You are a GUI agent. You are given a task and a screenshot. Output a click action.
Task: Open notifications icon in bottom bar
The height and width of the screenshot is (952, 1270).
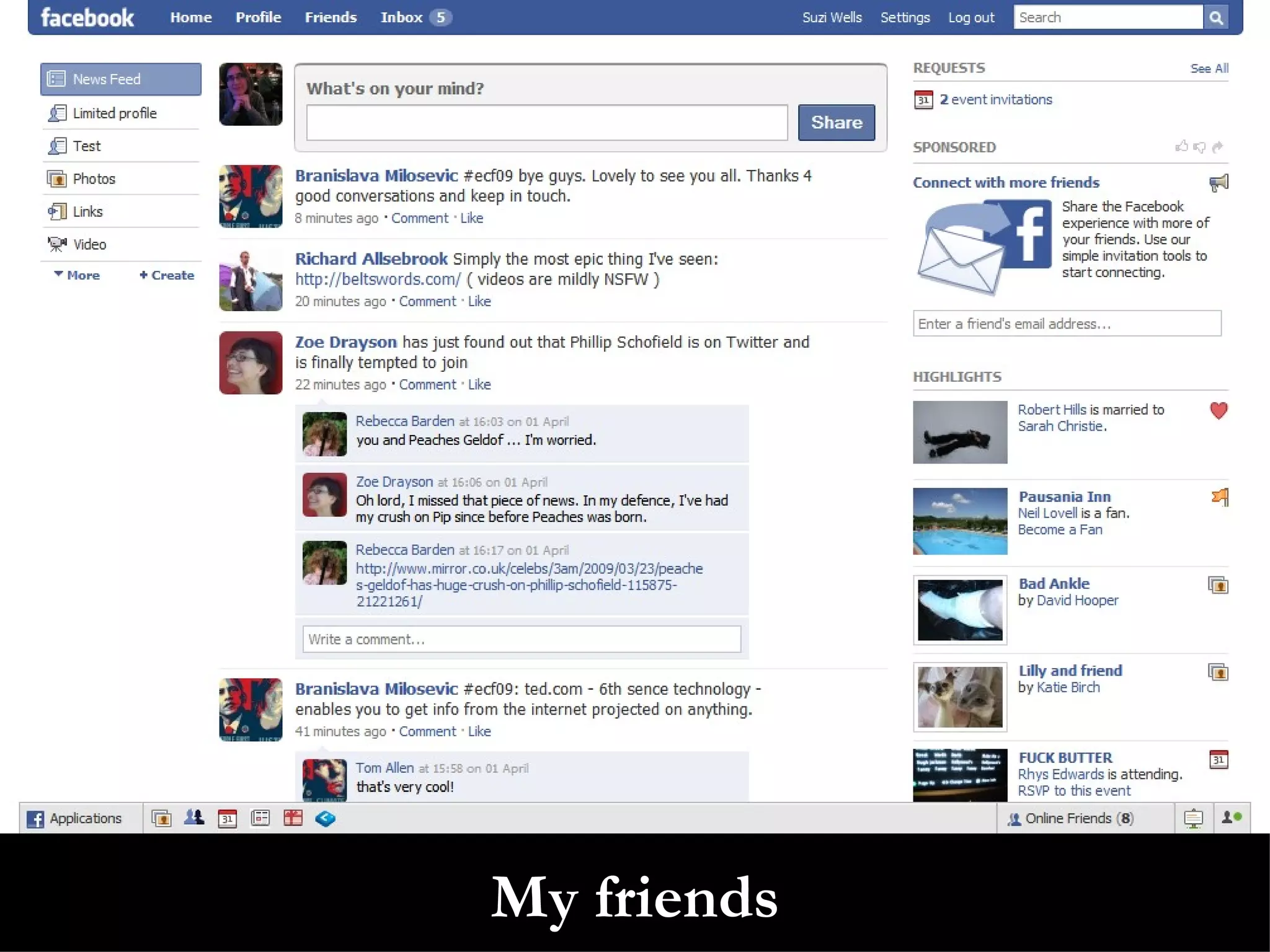click(1193, 818)
